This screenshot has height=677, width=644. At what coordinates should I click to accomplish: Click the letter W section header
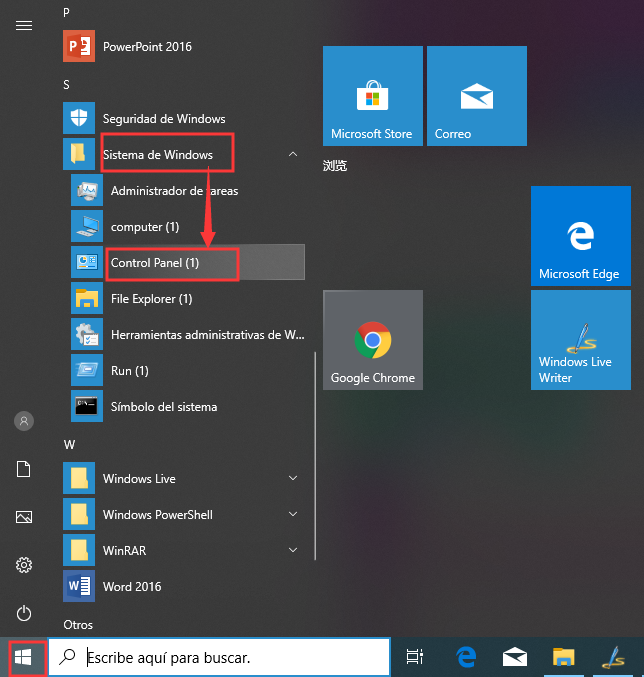click(x=69, y=445)
